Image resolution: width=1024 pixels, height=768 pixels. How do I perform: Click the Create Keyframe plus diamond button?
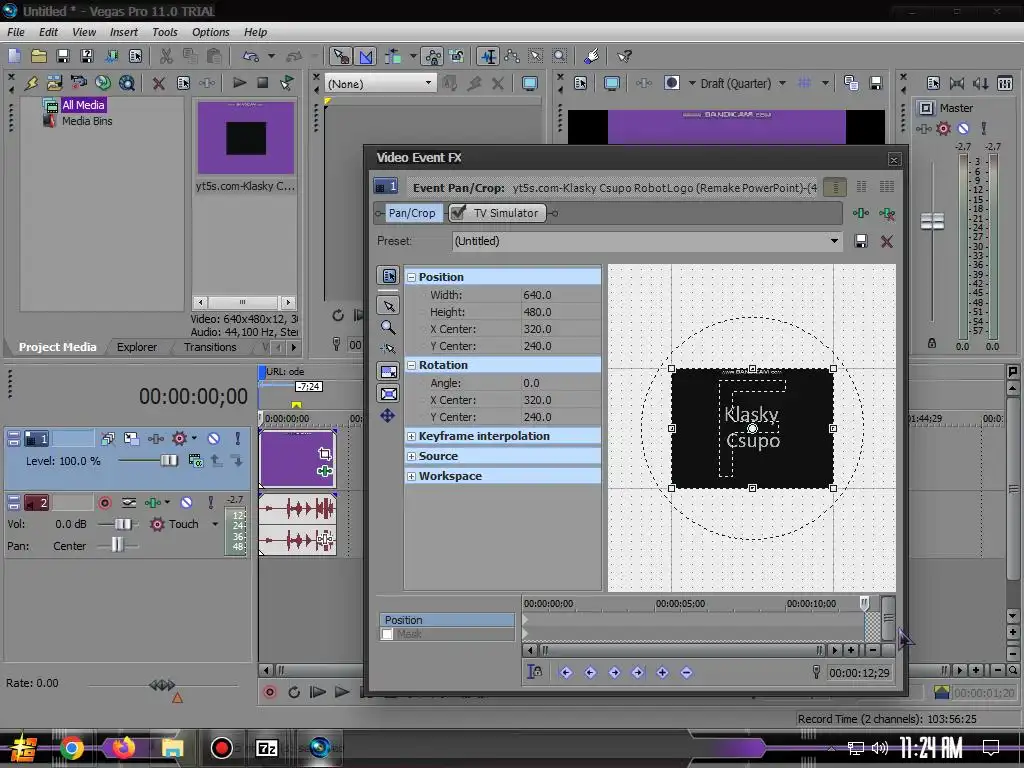click(662, 673)
